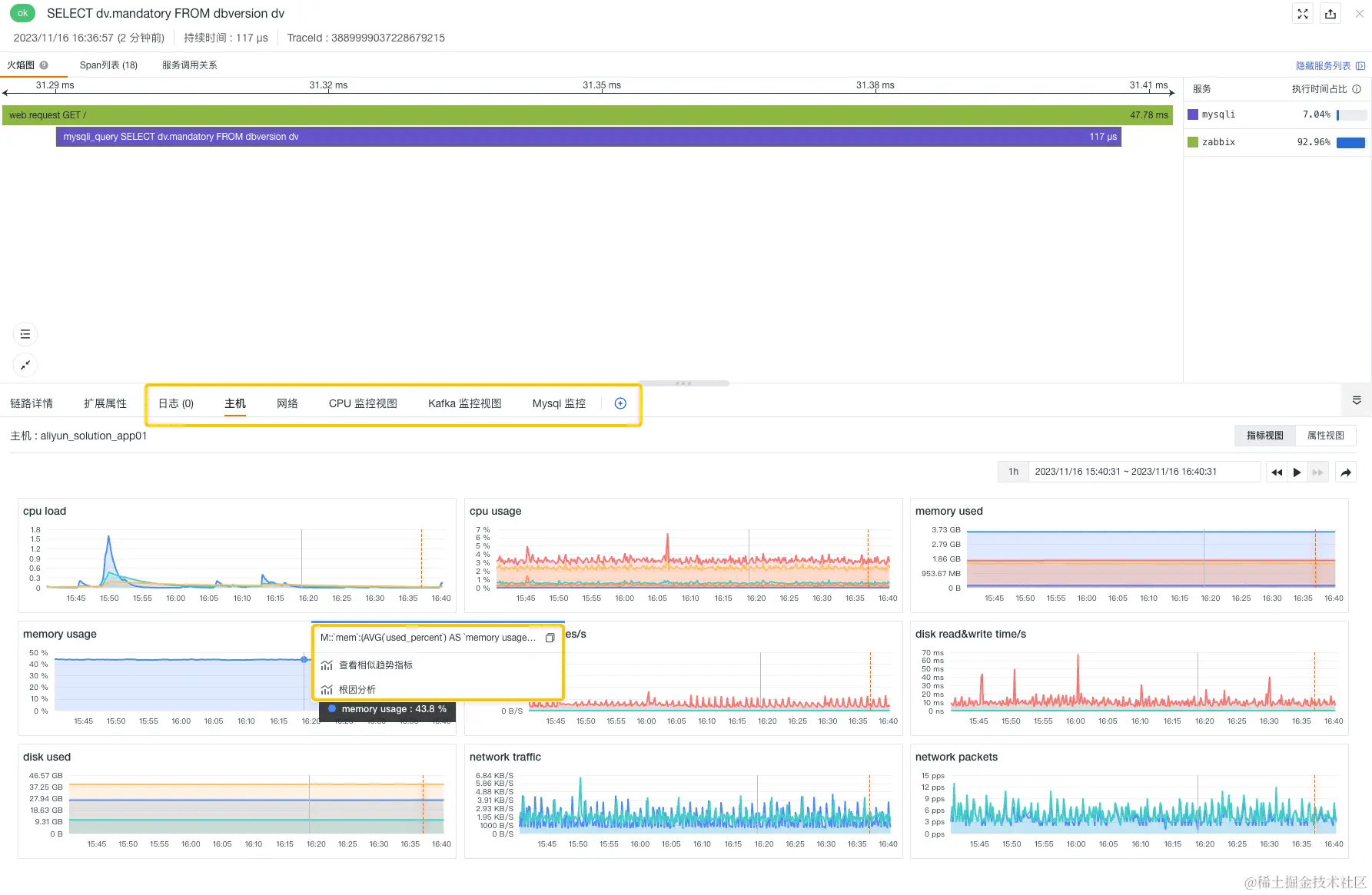Click the panel resize handle dots

683,383
